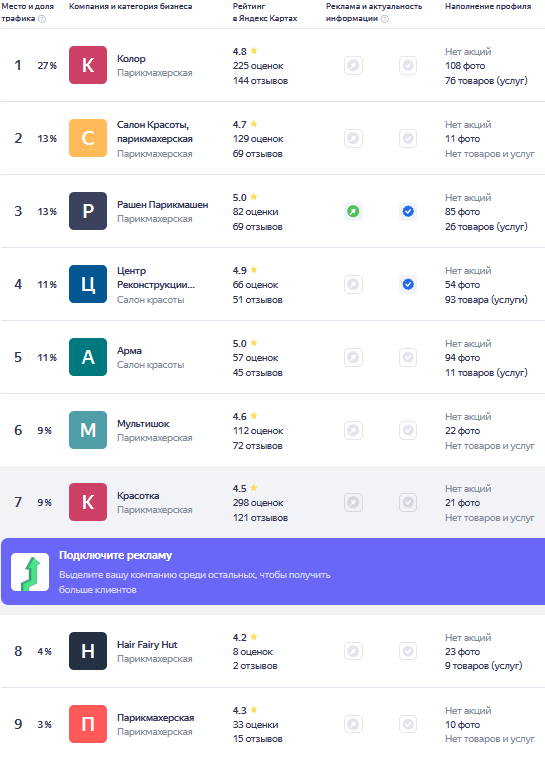Click the Подключите рекламу banner heading
545x765 pixels.
pyautogui.click(x=116, y=555)
